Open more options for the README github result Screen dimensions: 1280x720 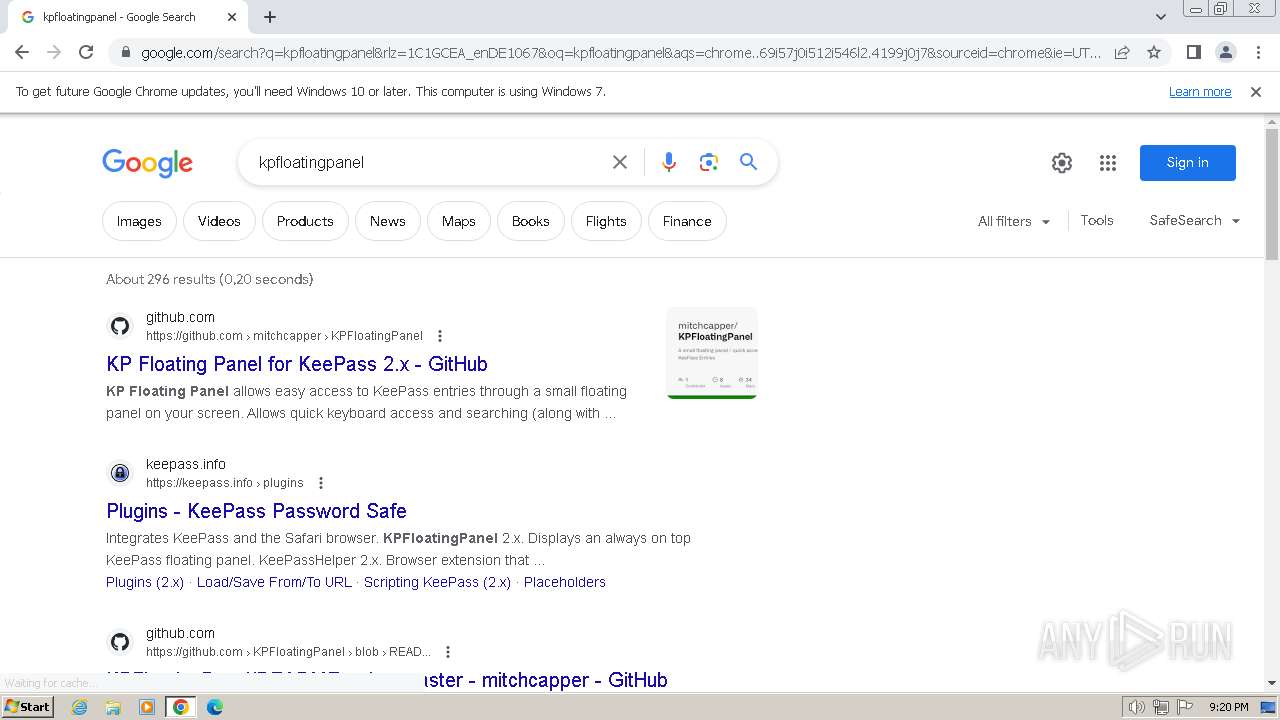coord(448,652)
